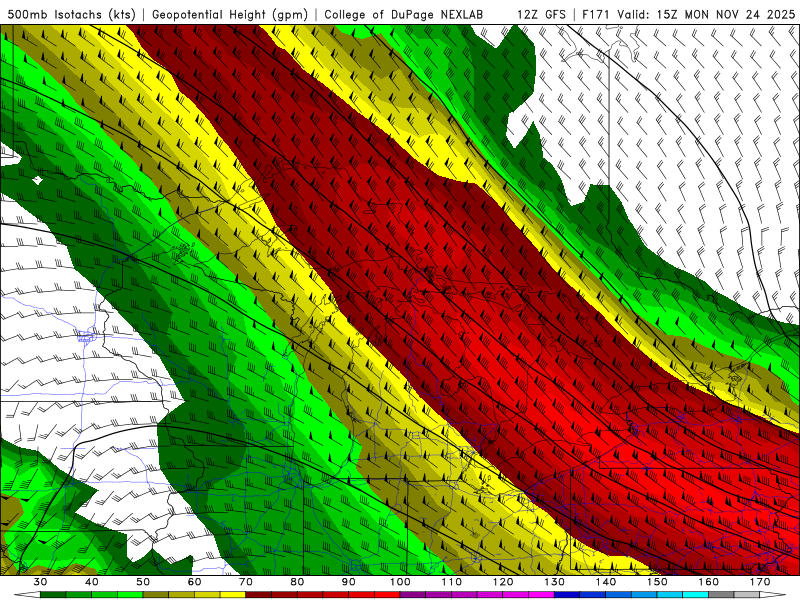Click the cyan legend swatch ending at 160
800x600 pixels.
(695, 594)
